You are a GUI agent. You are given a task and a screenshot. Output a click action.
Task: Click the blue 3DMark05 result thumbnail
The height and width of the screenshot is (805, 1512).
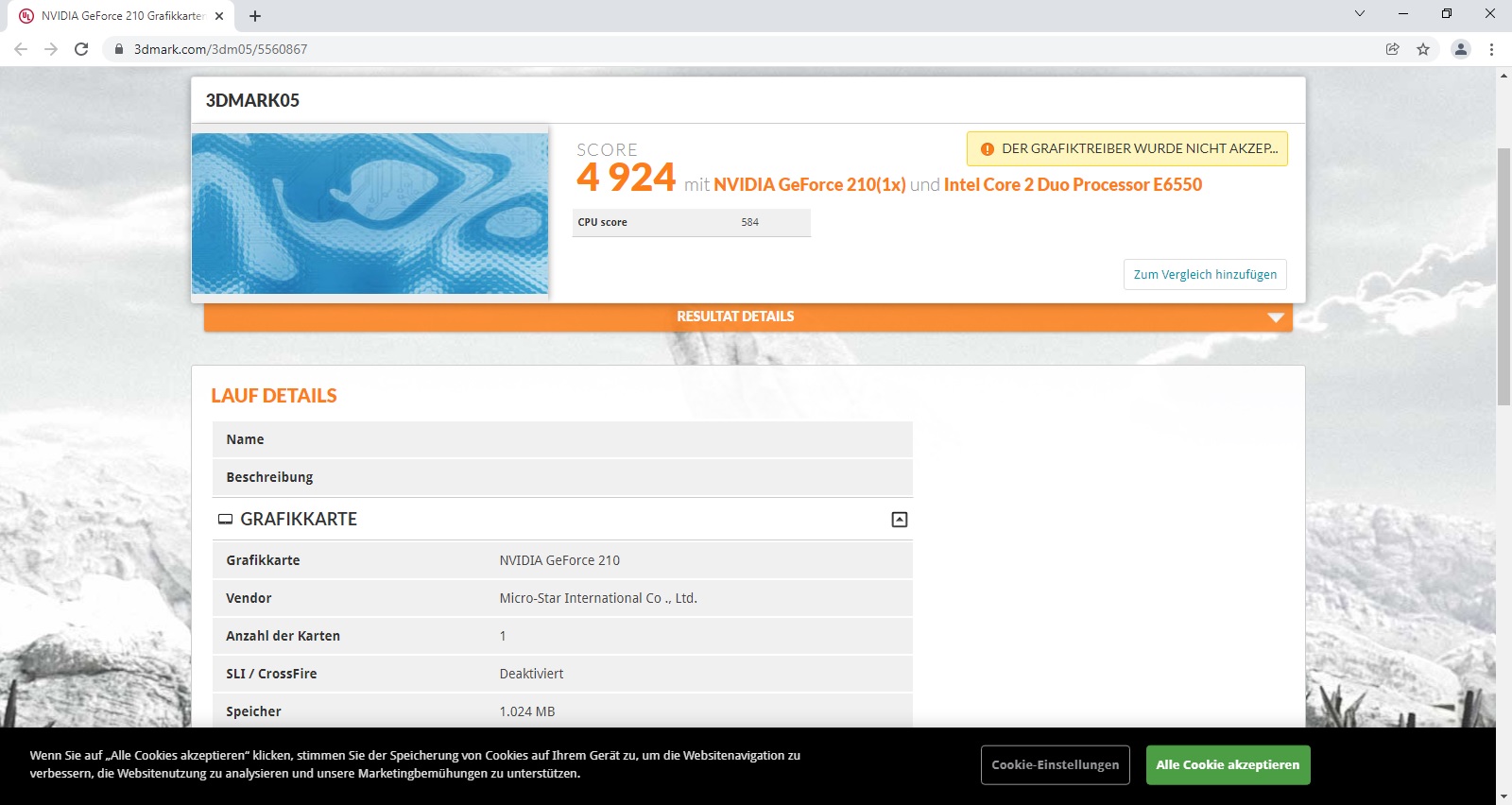tap(369, 214)
